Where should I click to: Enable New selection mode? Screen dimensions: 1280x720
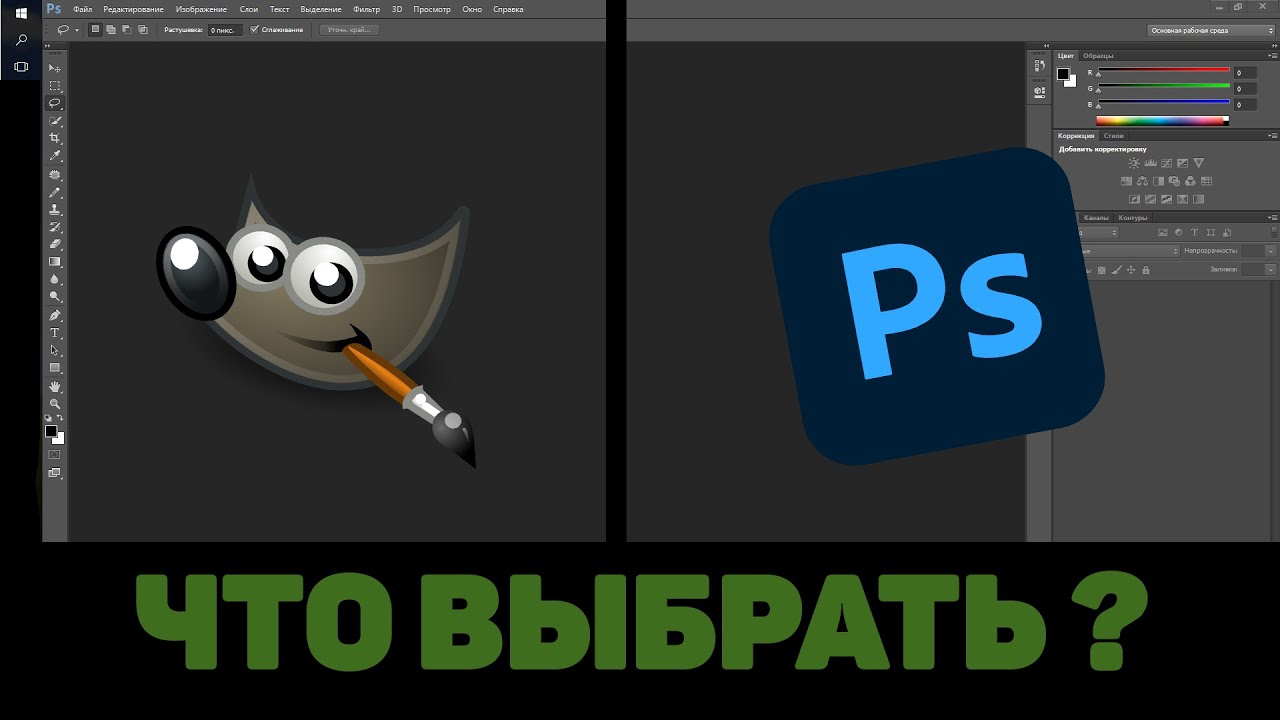point(95,30)
